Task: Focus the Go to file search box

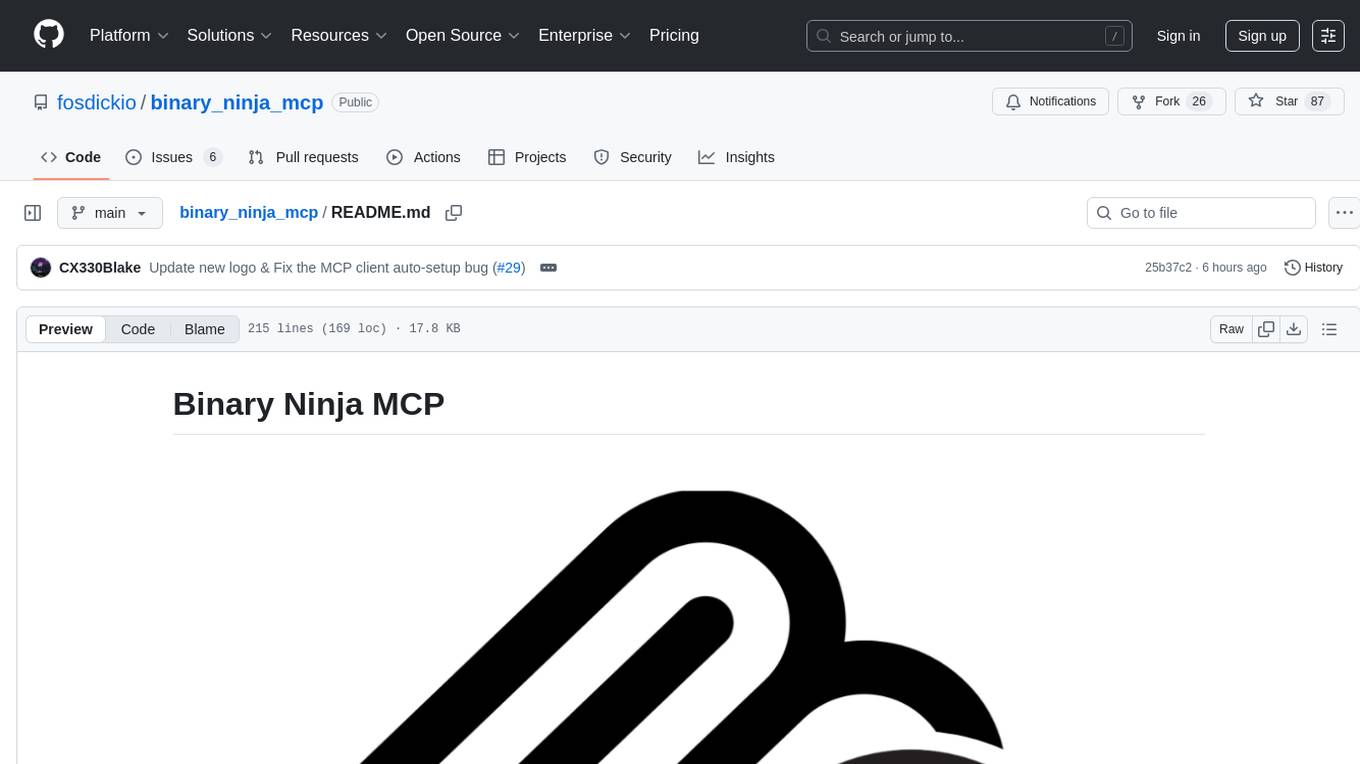Action: [1201, 213]
